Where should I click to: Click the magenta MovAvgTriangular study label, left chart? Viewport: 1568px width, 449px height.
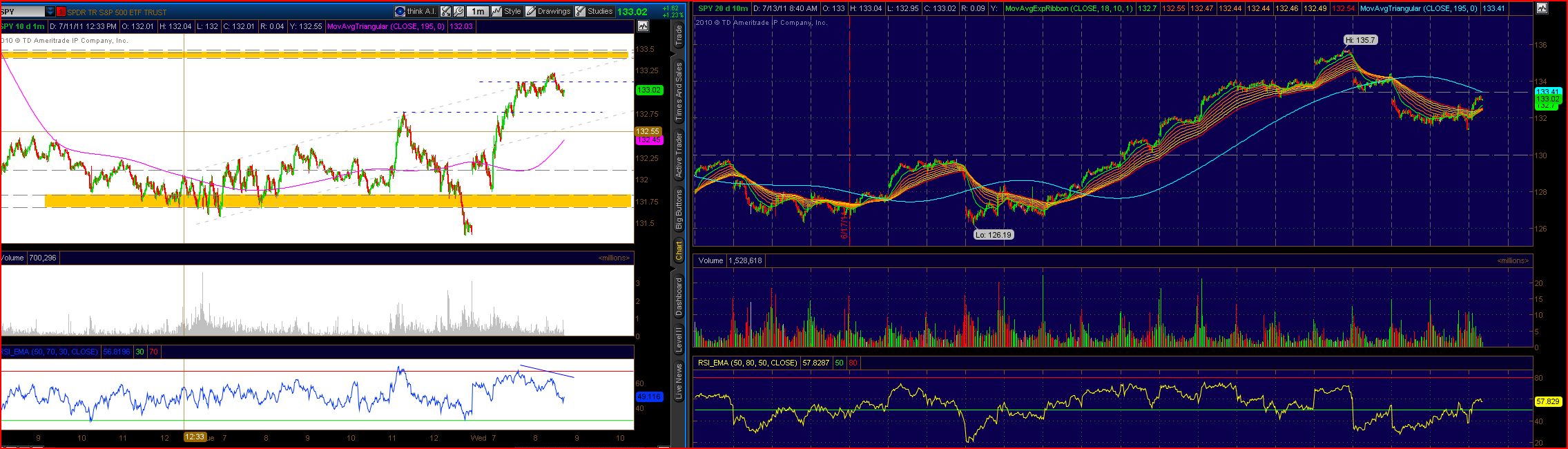point(387,26)
